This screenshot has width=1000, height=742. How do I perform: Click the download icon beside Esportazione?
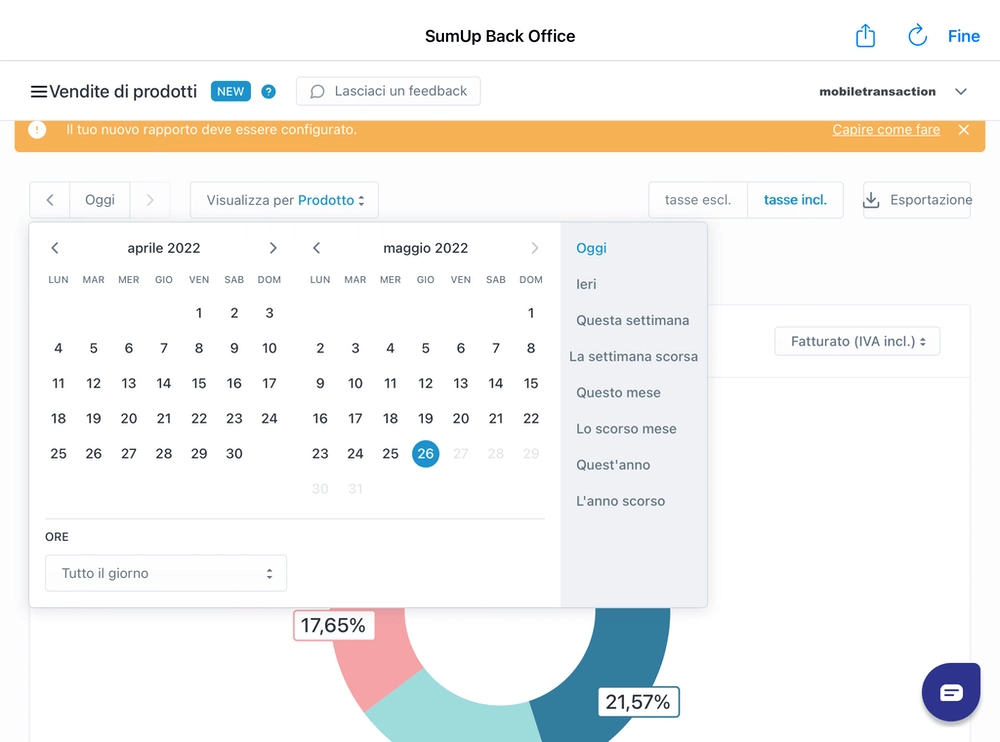[x=871, y=200]
